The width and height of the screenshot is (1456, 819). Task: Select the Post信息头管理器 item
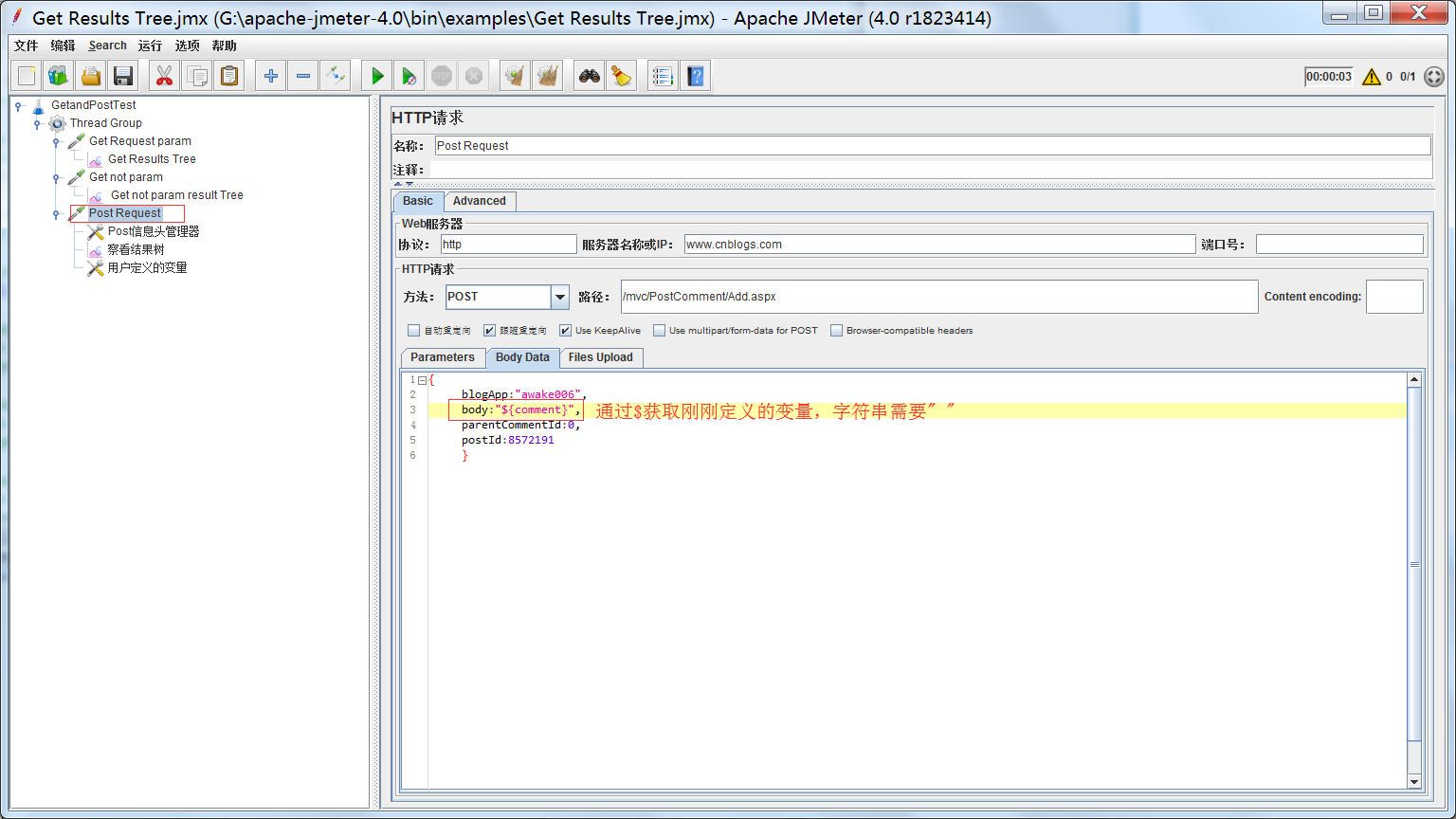pyautogui.click(x=154, y=231)
